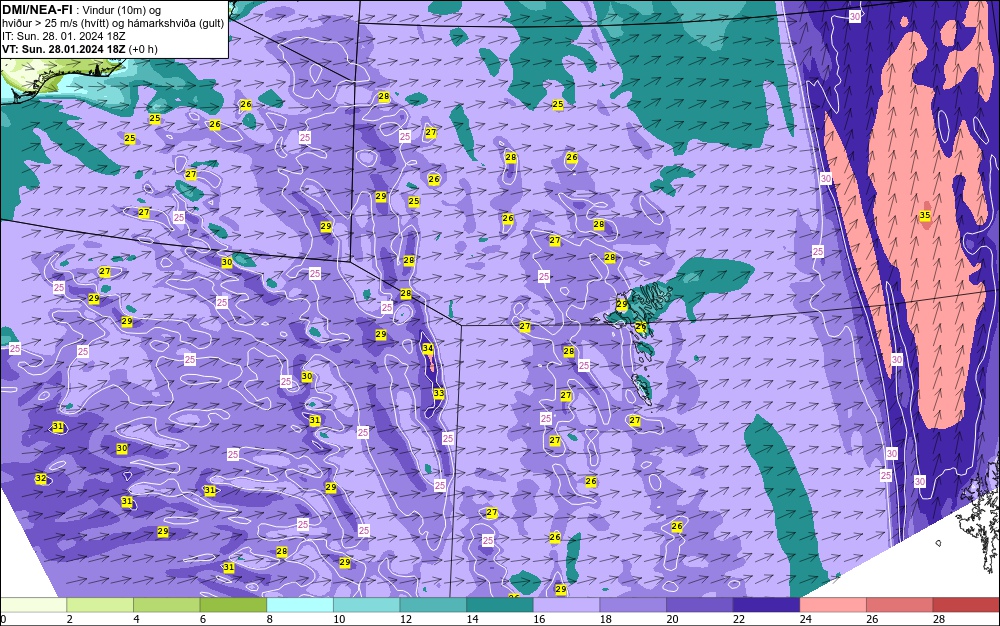Screen dimensions: 1000x626
Task: Select the light lavender 16–18 legend swatch
Action: point(566,605)
